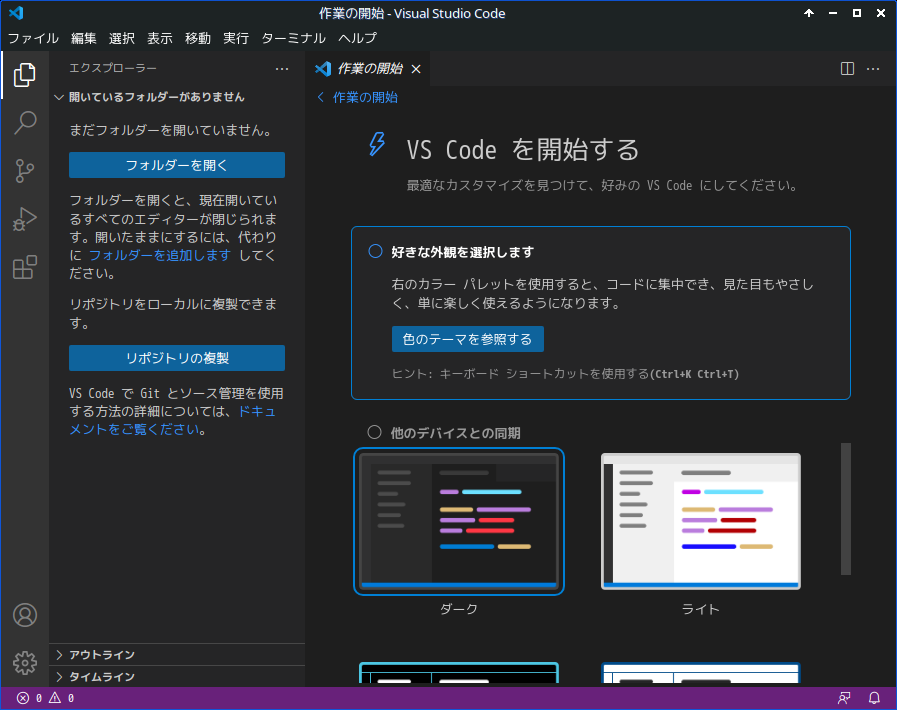Click the 色のテーマを参照する button
This screenshot has height=710, width=897.
[x=467, y=339]
